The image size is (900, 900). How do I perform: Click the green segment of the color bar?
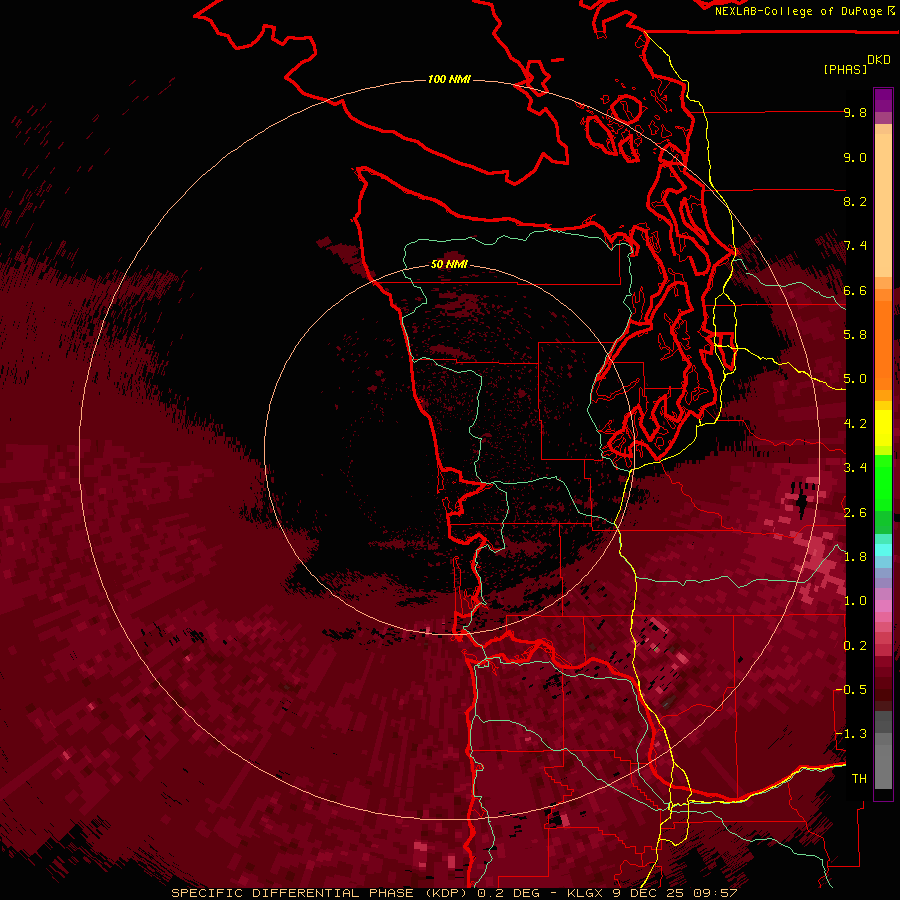click(883, 482)
